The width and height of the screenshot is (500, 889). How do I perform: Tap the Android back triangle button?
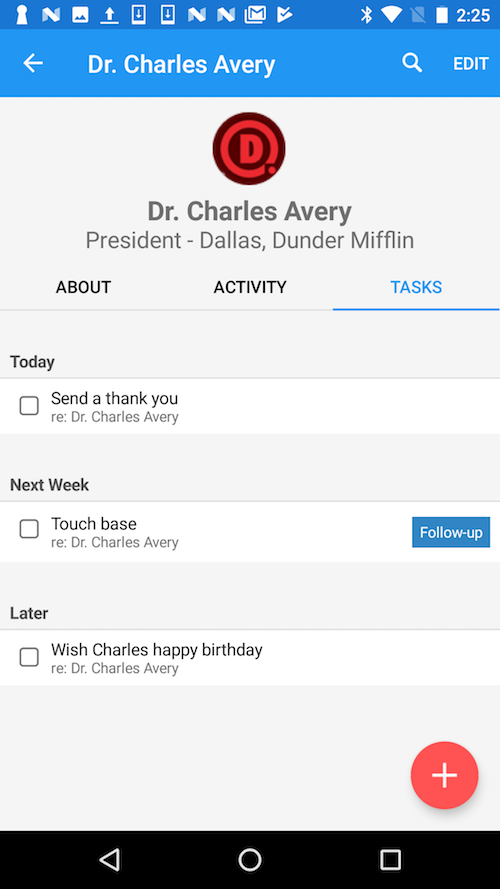pos(109,860)
